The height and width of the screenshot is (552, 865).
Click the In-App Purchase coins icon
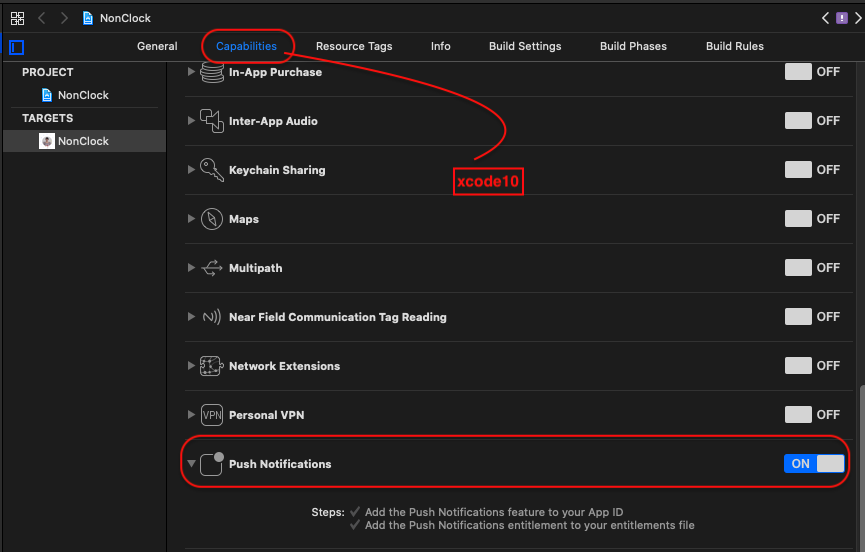click(212, 72)
